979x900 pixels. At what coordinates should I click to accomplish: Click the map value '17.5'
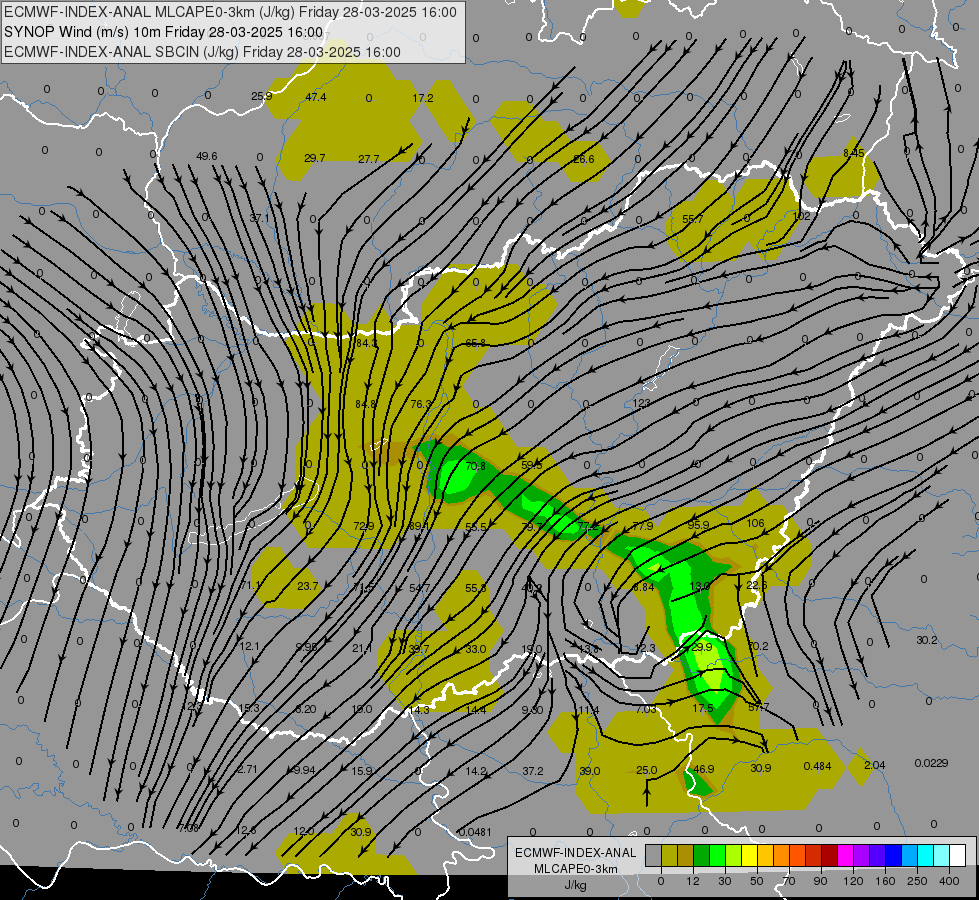point(702,708)
